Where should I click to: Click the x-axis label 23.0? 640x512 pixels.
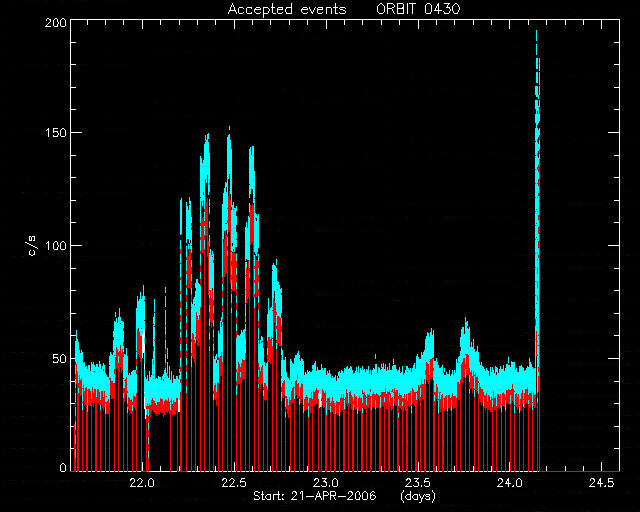[x=326, y=483]
